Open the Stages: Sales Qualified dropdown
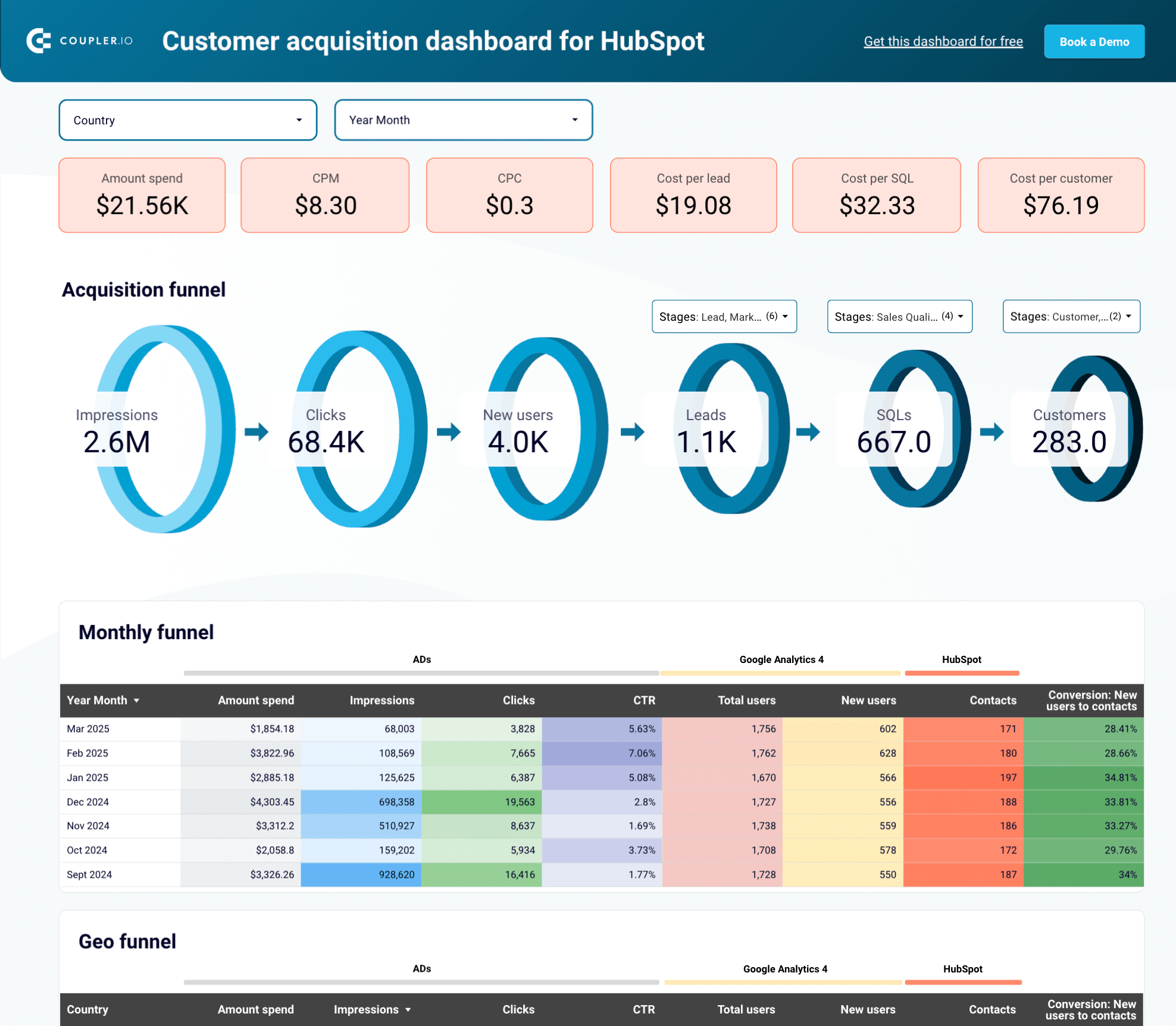Image resolution: width=1176 pixels, height=1026 pixels. [x=899, y=316]
